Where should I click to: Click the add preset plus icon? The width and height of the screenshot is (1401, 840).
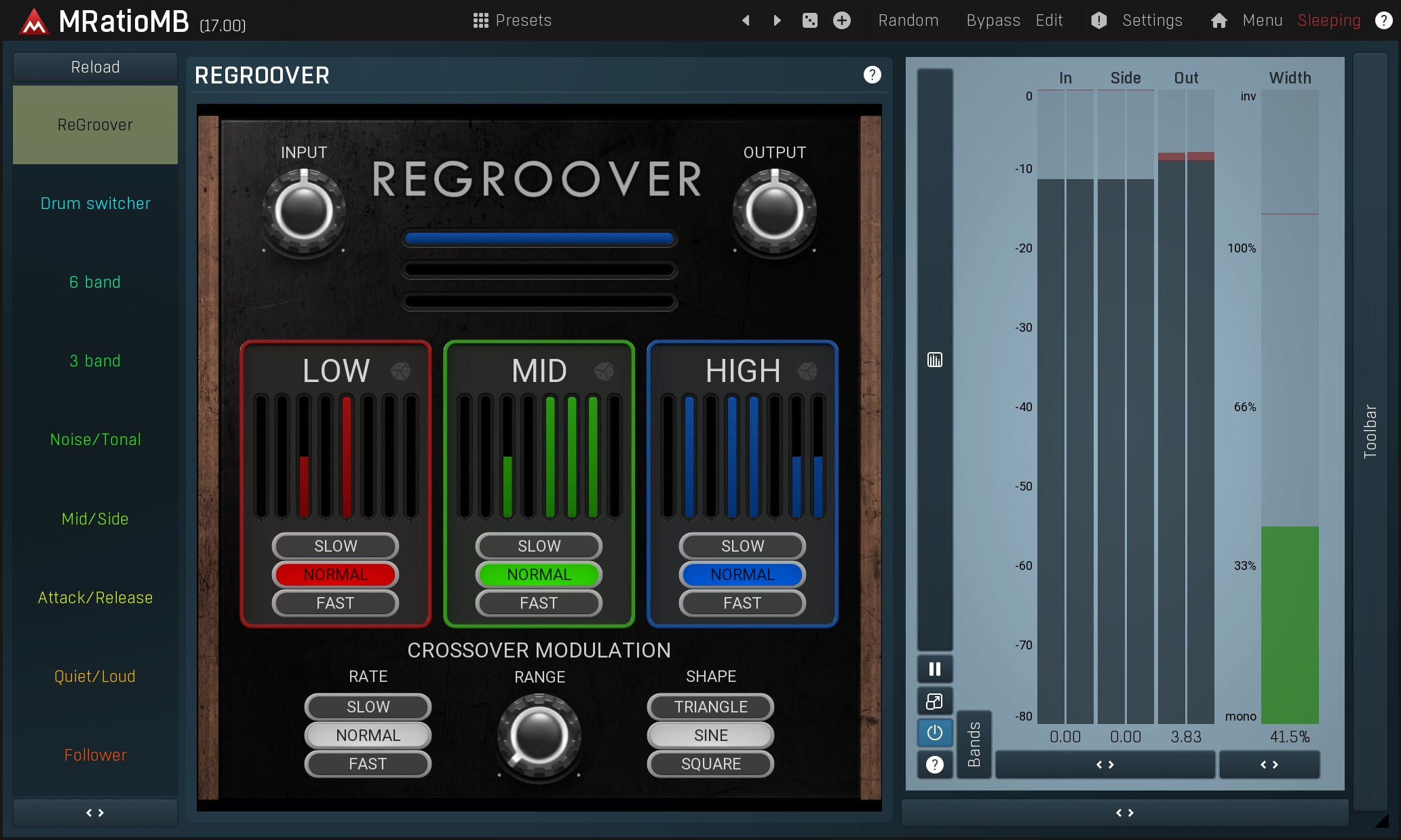coord(841,20)
